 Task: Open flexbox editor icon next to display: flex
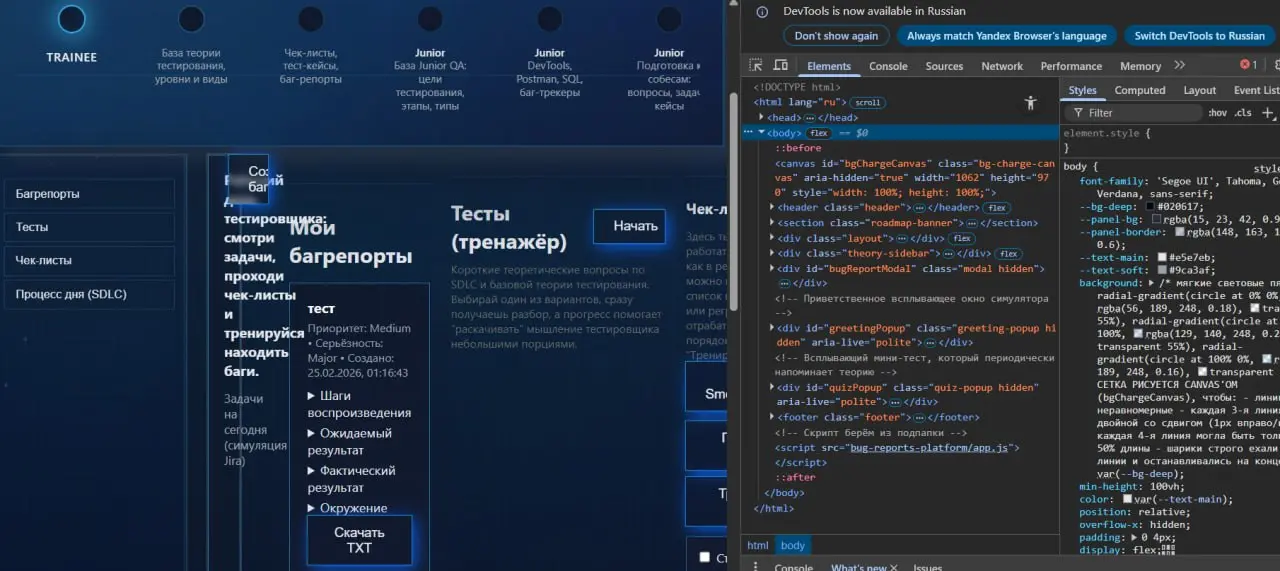[x=1169, y=549]
